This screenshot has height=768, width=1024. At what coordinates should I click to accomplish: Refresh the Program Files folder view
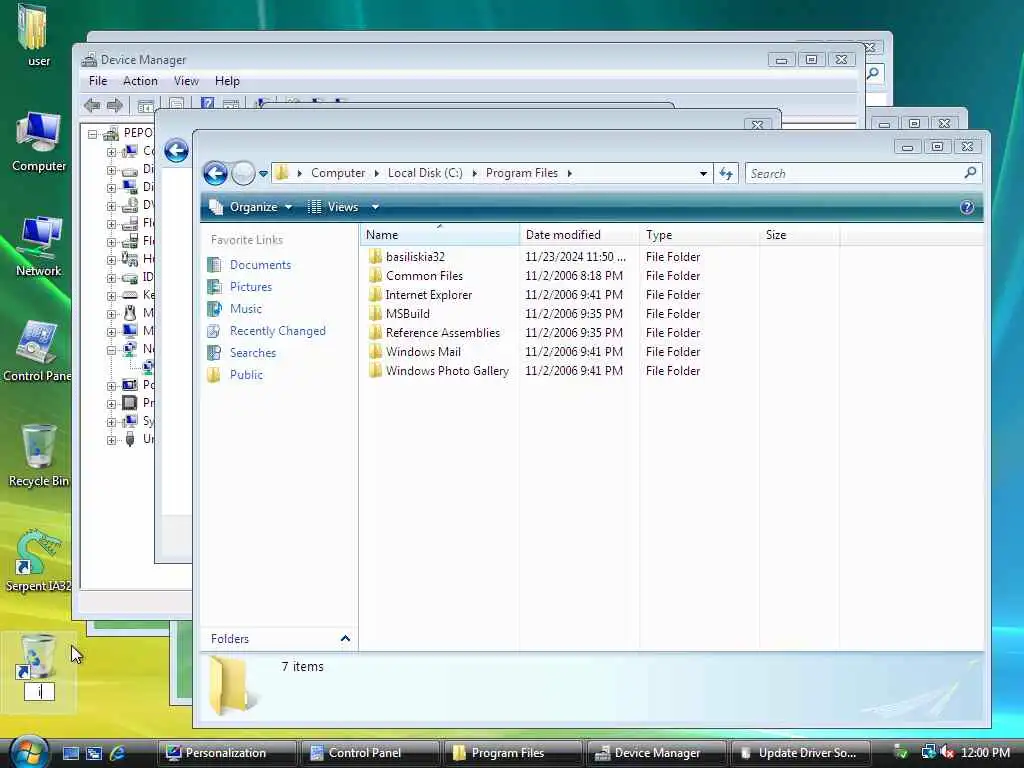(726, 174)
